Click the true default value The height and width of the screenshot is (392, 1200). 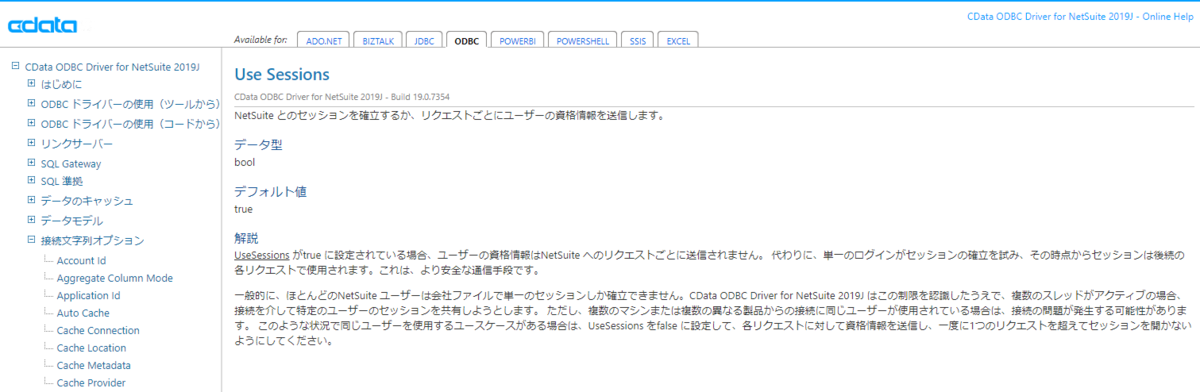(243, 209)
